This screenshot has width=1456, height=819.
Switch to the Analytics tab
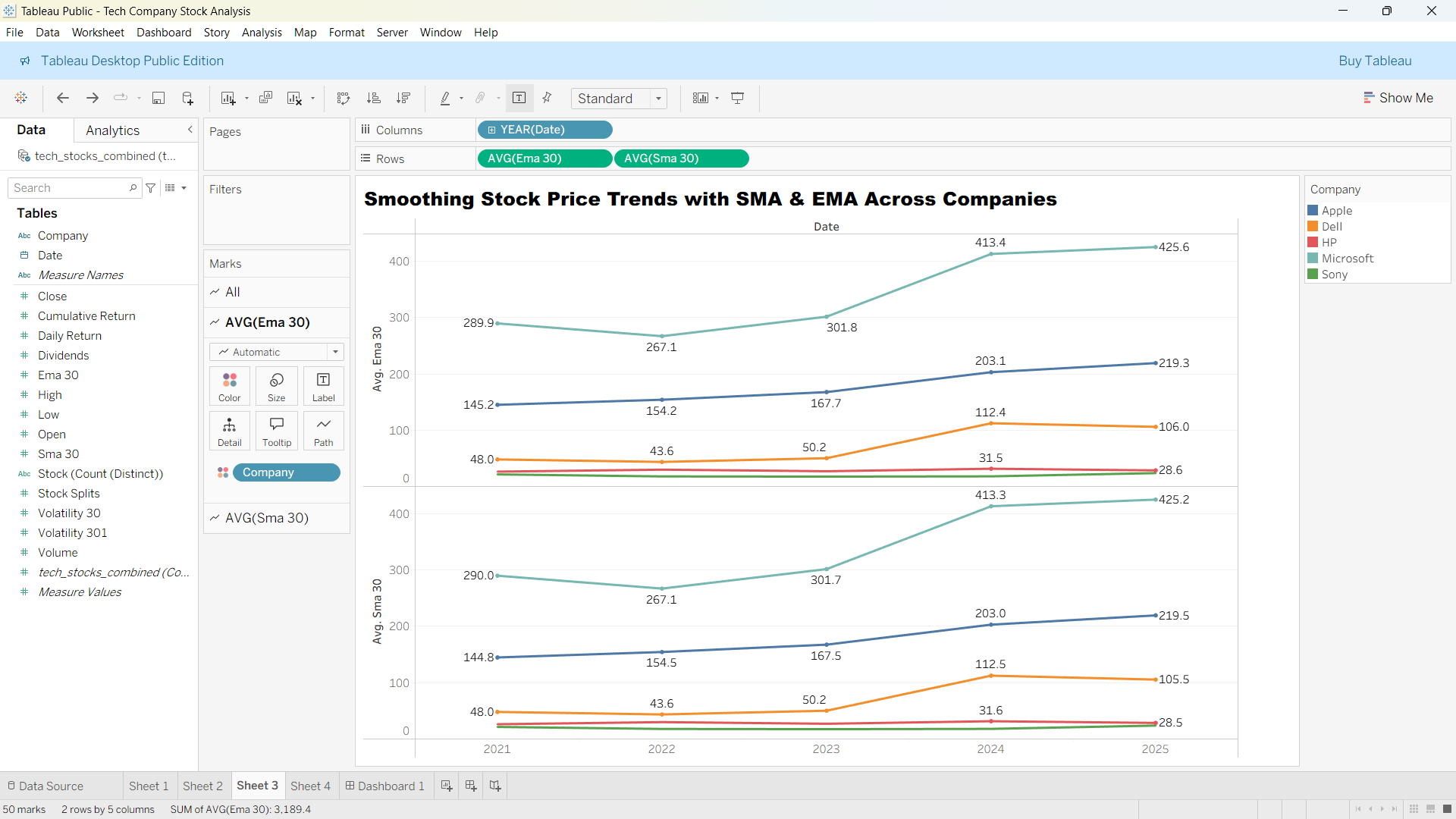112,130
